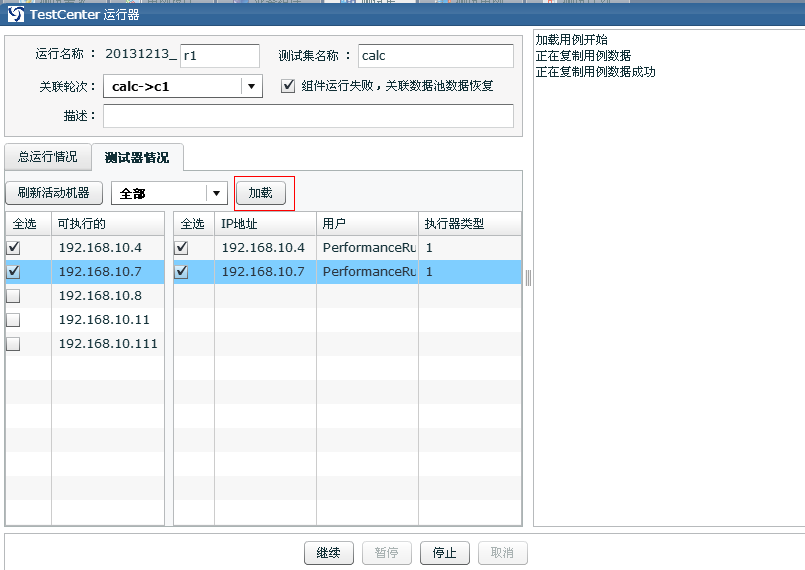
Task: Check the box for 192.168.10.8
Action: (13, 295)
